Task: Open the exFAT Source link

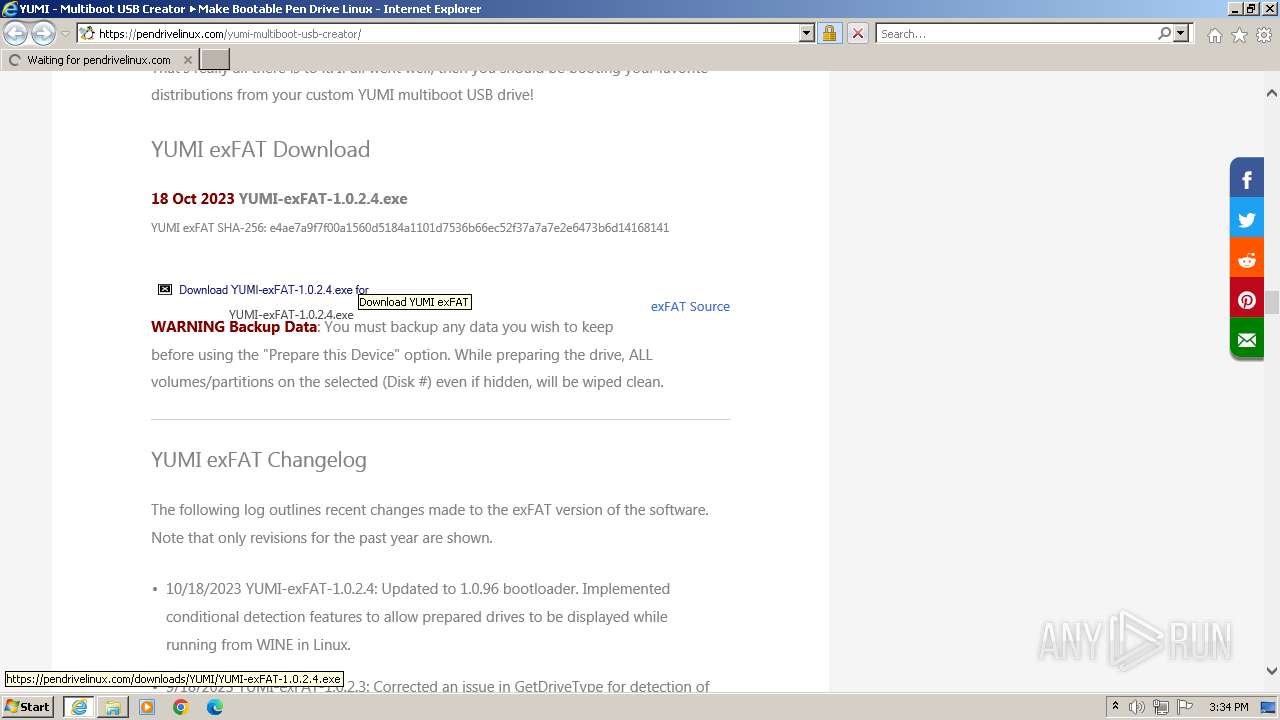Action: pos(690,306)
